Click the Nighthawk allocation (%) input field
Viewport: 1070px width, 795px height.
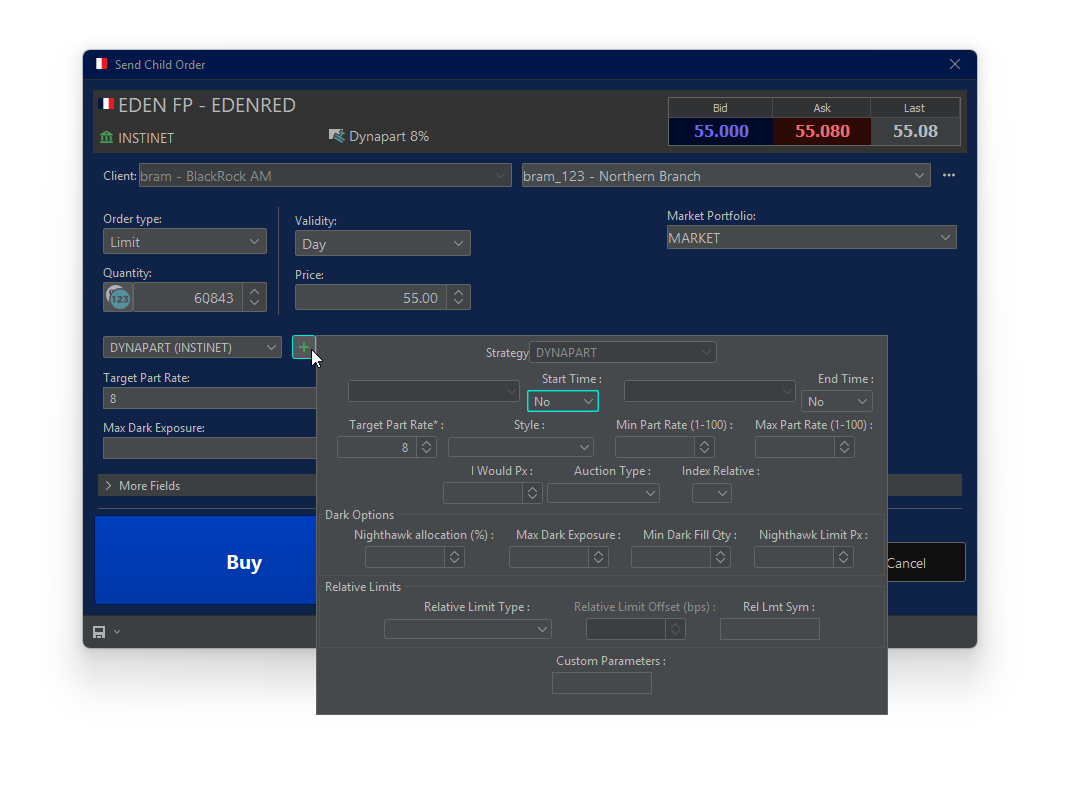(405, 557)
